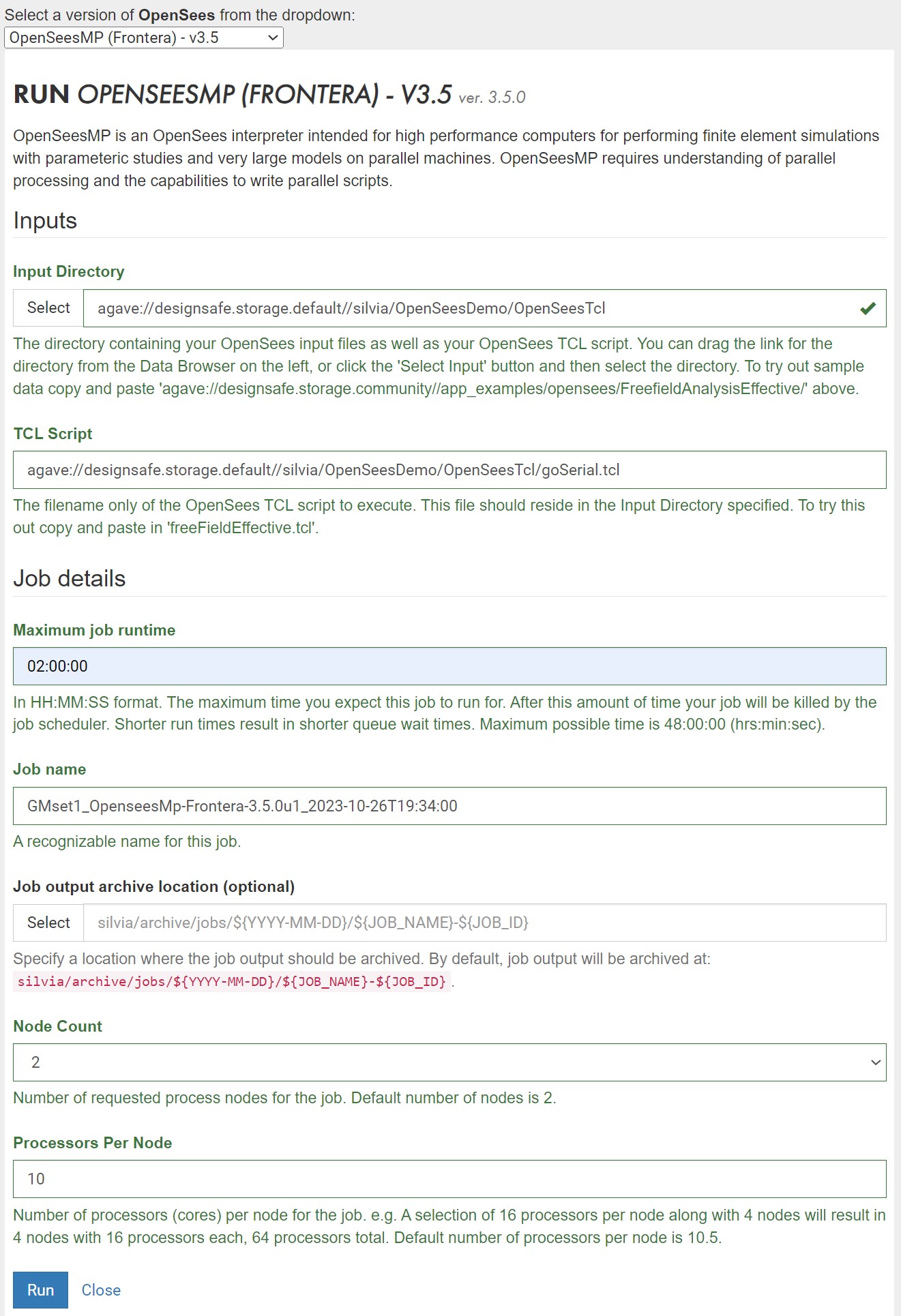Click the Job details section header
Viewport: 901px width, 1316px height.
click(x=70, y=578)
